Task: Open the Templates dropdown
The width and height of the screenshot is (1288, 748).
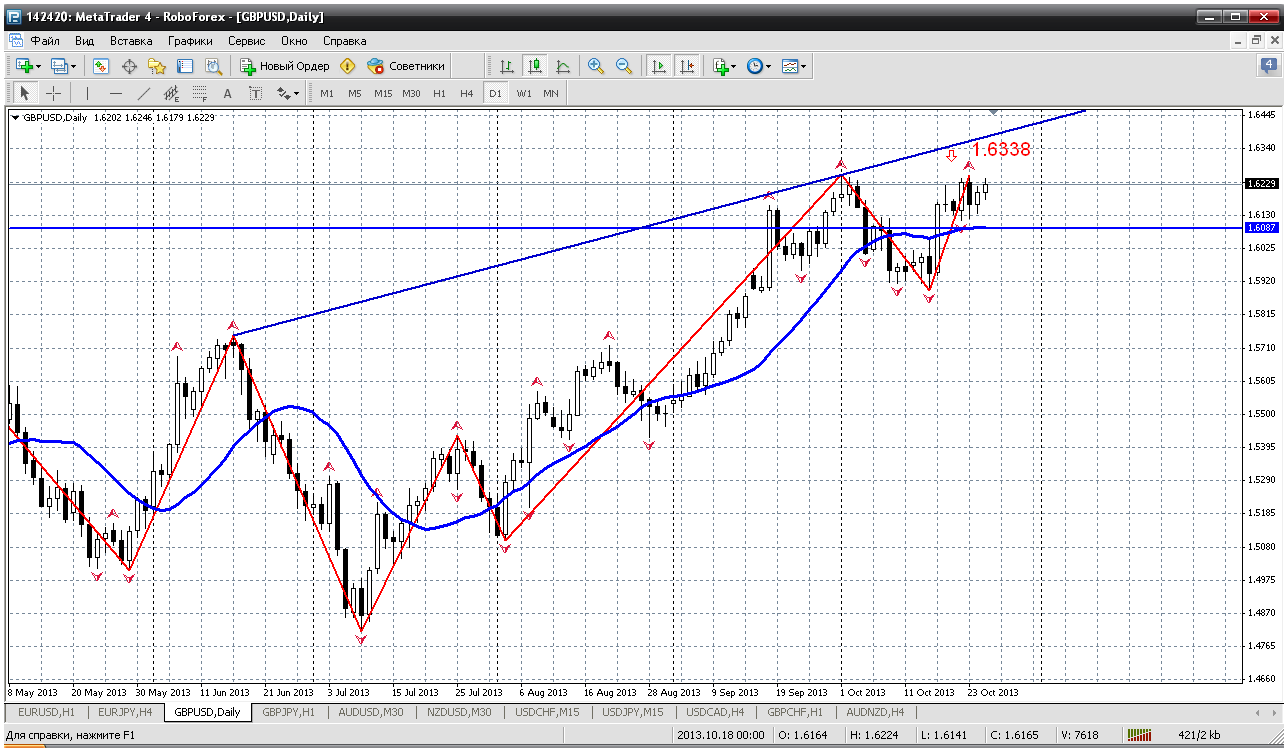Action: [794, 66]
